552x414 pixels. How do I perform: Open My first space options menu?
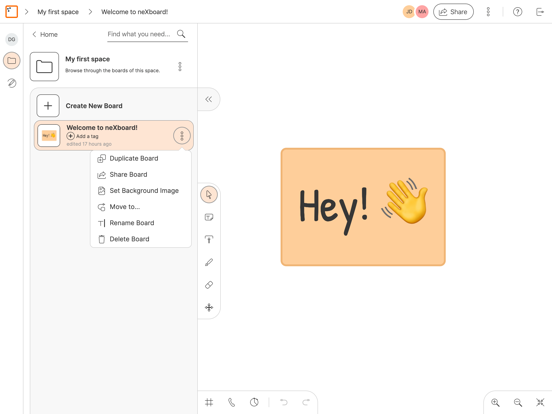click(x=180, y=67)
